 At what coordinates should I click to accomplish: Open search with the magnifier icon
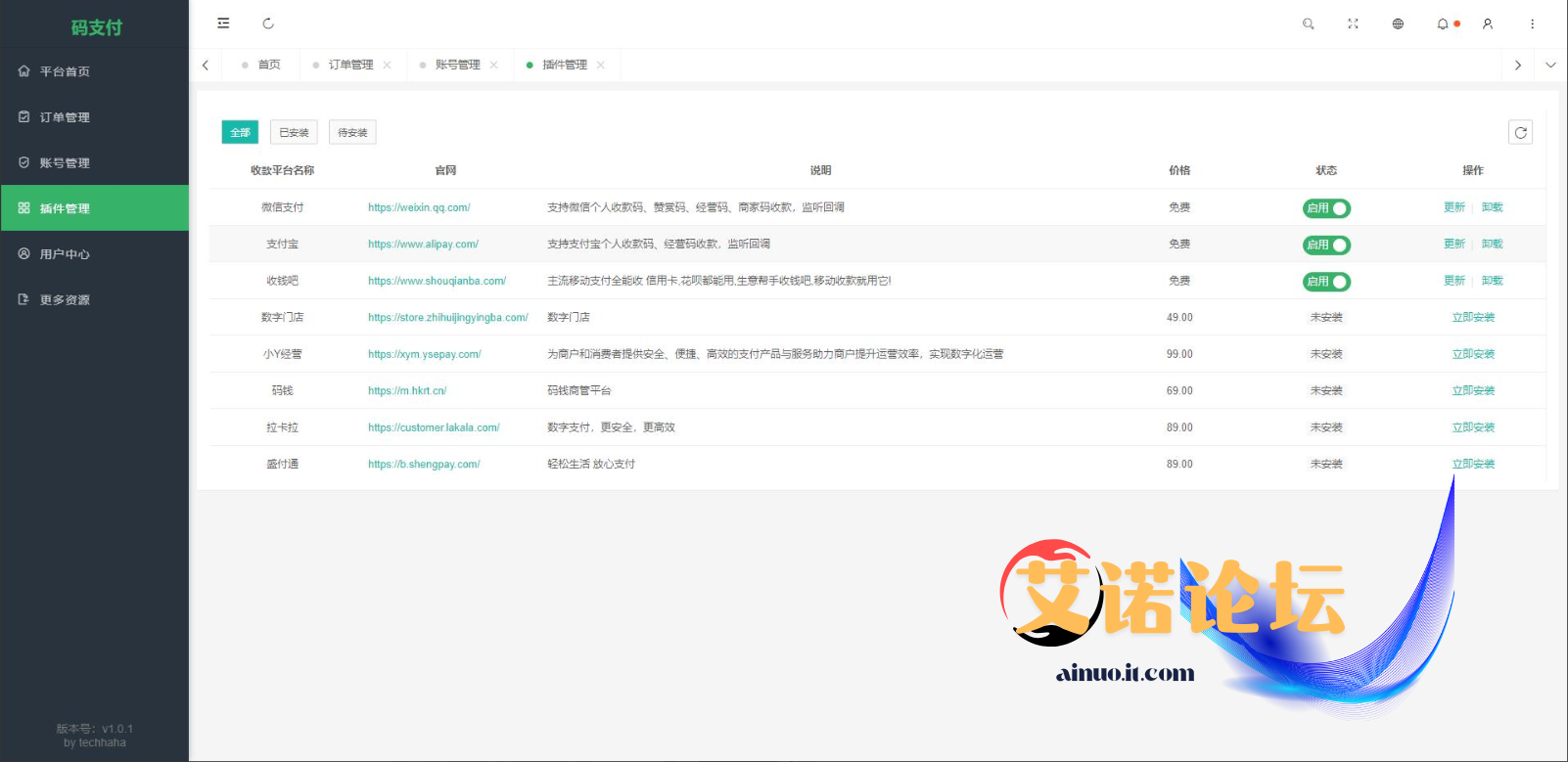click(1308, 23)
